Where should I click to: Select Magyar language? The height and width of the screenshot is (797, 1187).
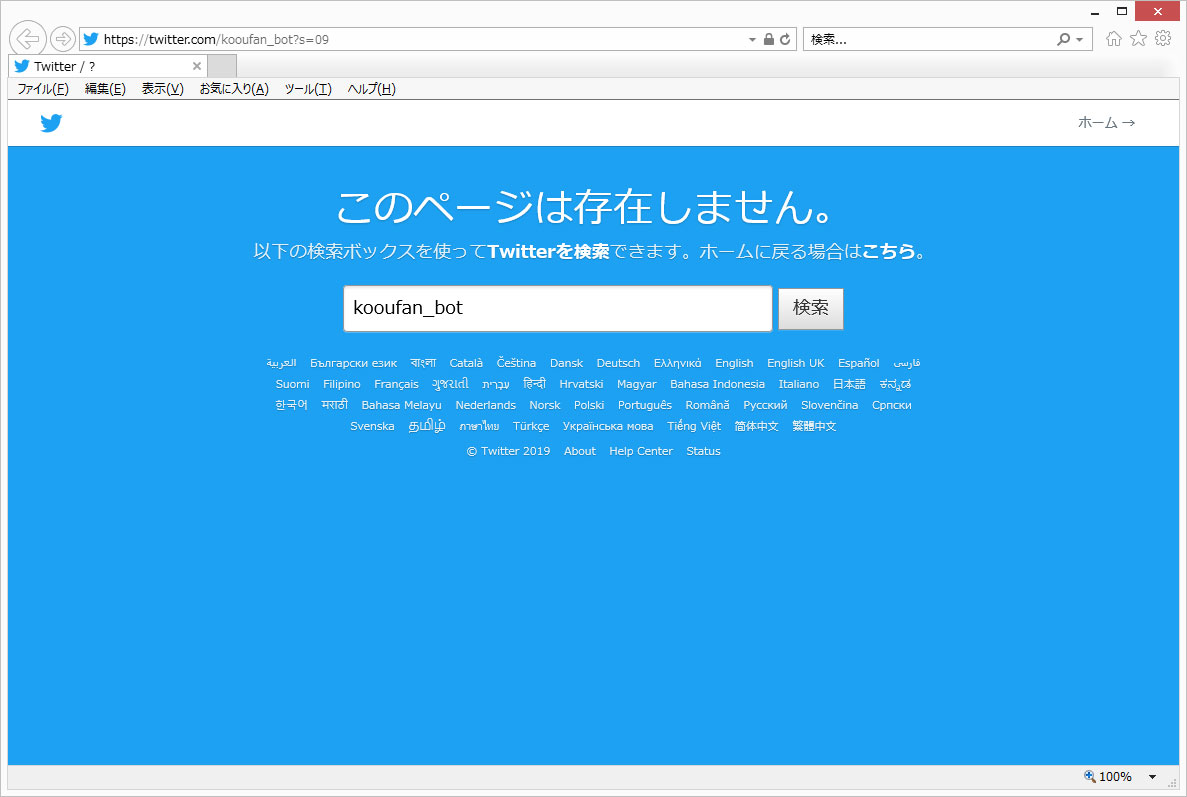click(x=637, y=384)
